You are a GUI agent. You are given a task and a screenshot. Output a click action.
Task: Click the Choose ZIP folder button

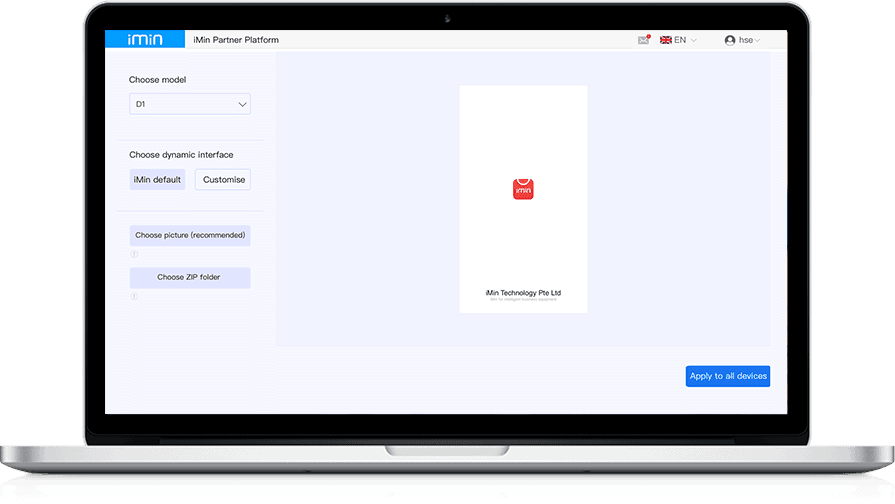[190, 277]
